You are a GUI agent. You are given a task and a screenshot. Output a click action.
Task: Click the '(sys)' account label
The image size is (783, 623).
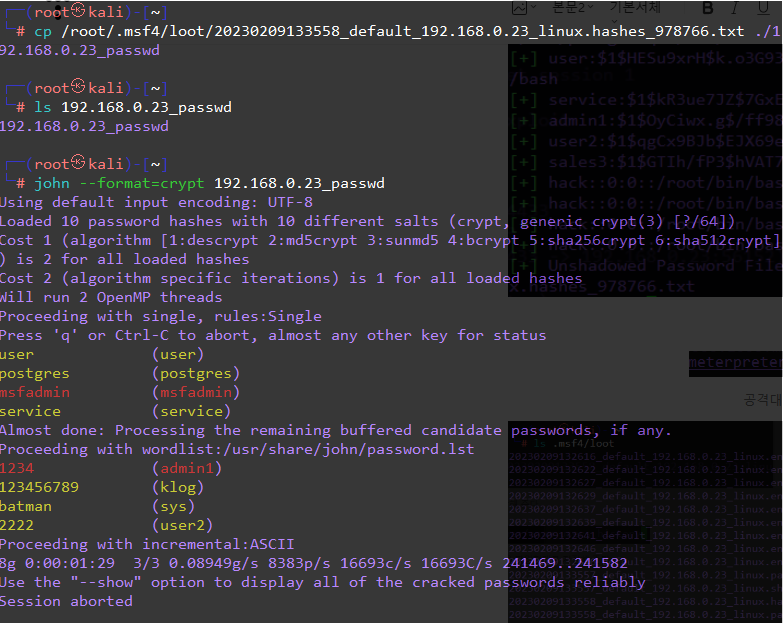click(173, 506)
